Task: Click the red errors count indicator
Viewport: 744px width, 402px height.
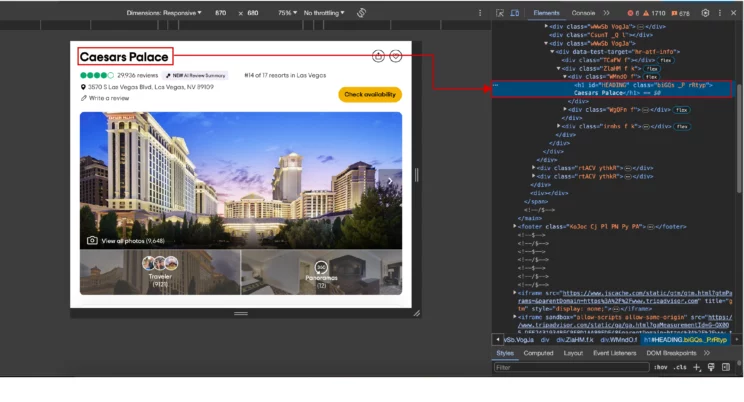Action: point(633,13)
